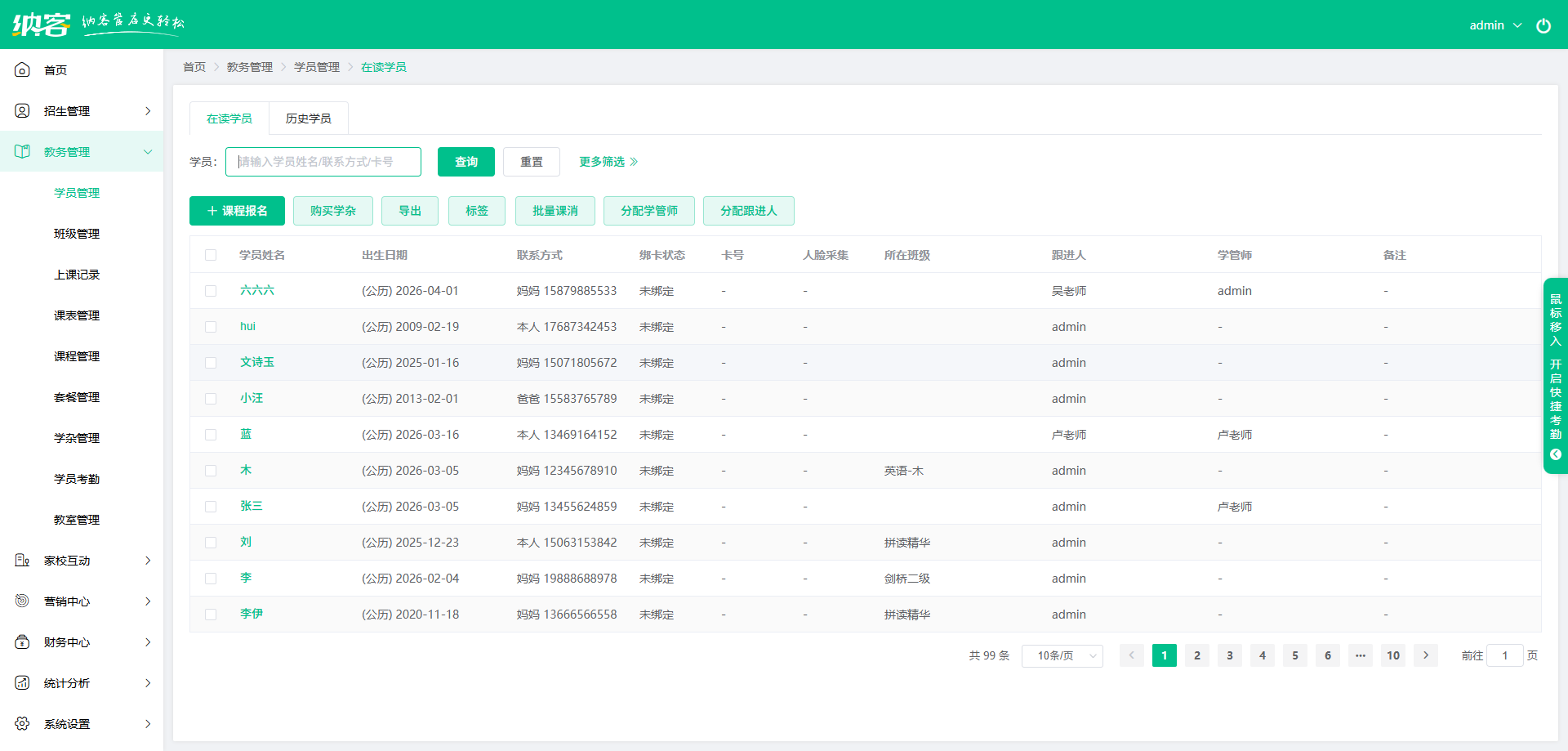The height and width of the screenshot is (751, 1568).
Task: Open 班级管理 in the sidebar
Action: click(x=77, y=234)
